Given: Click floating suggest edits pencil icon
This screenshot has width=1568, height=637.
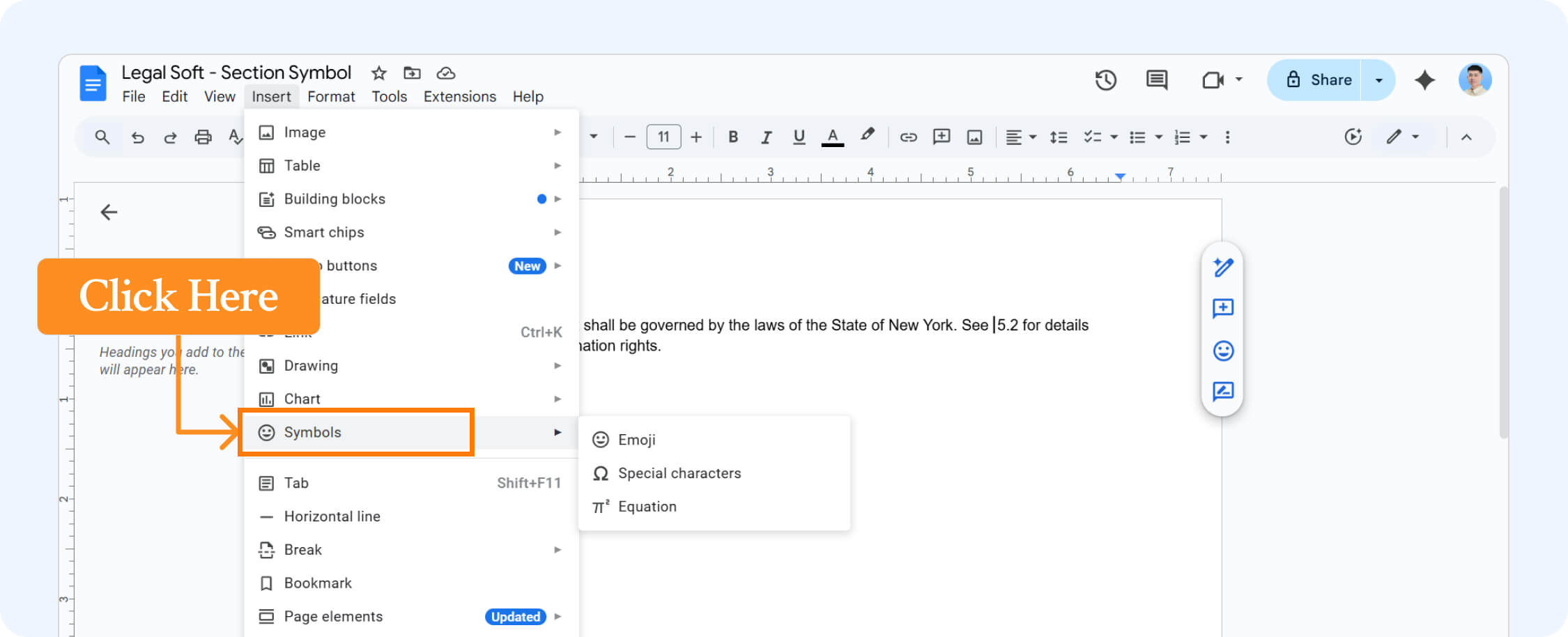Looking at the screenshot, I should (x=1223, y=267).
